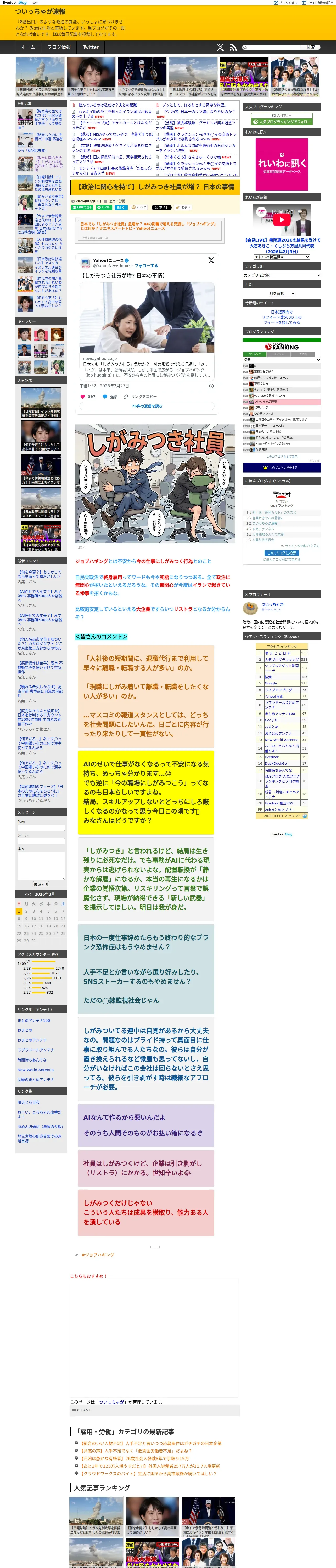
Task: Open the article title しがみつき社員が増？ 日本の事情
Action: pos(155,187)
